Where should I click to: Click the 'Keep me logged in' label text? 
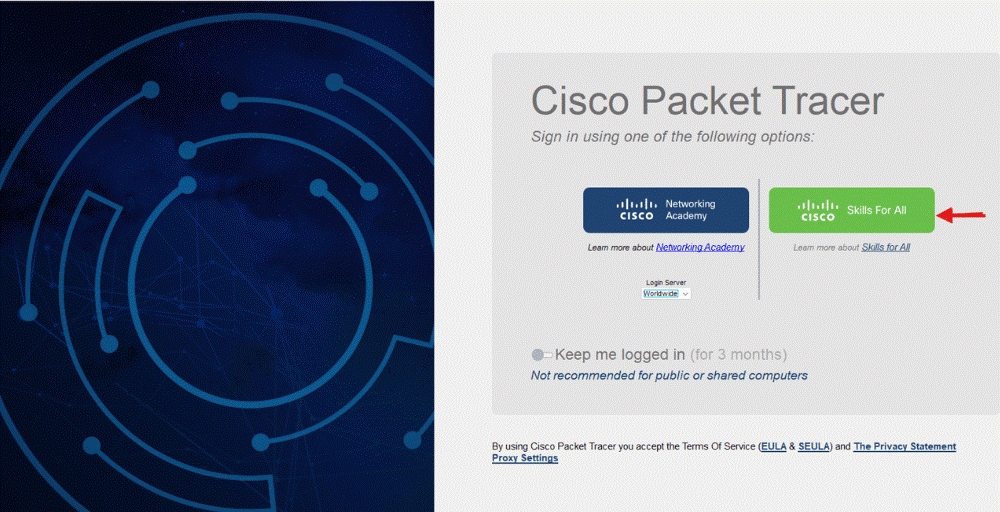[x=620, y=355]
